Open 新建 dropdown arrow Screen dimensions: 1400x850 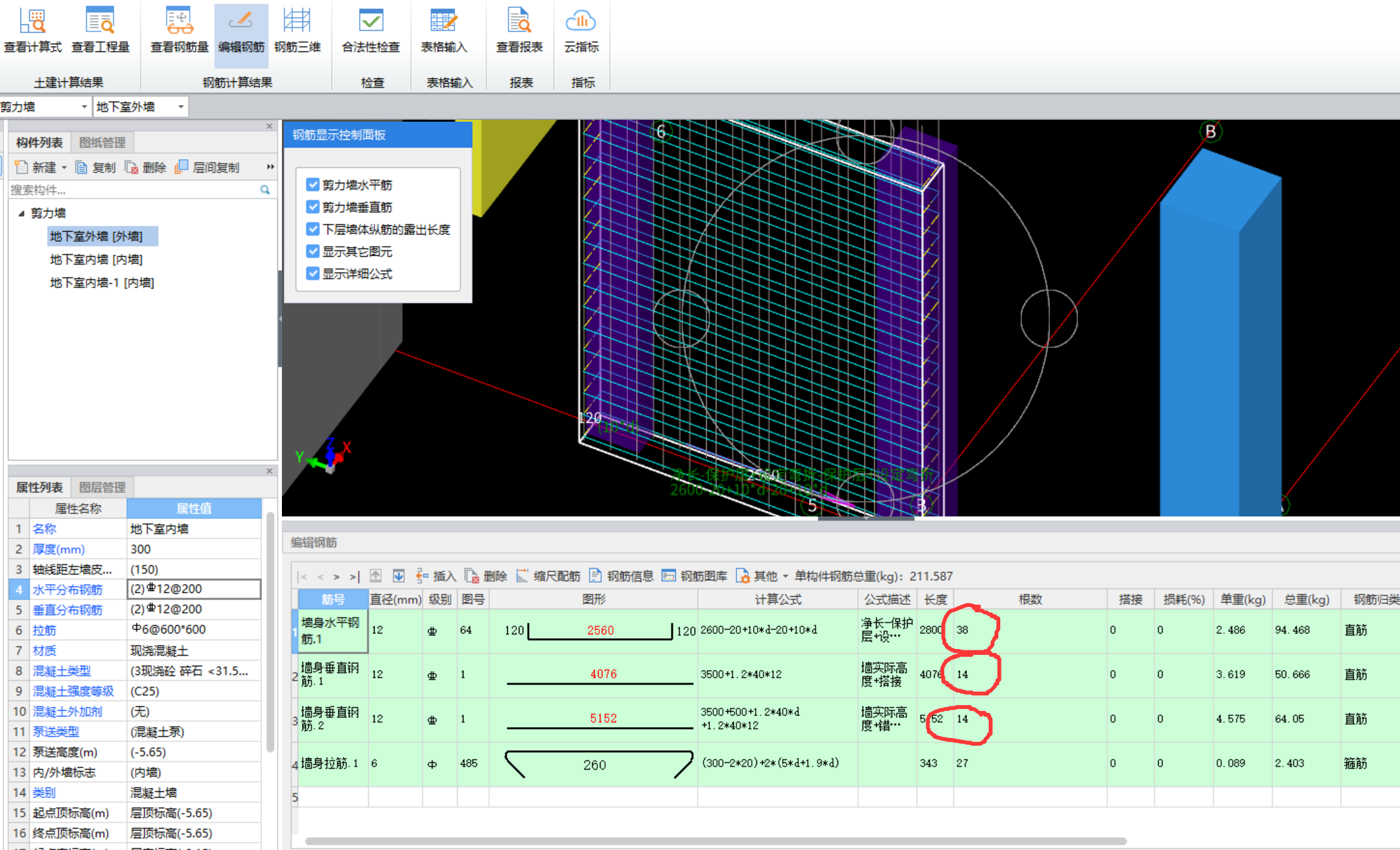point(64,167)
